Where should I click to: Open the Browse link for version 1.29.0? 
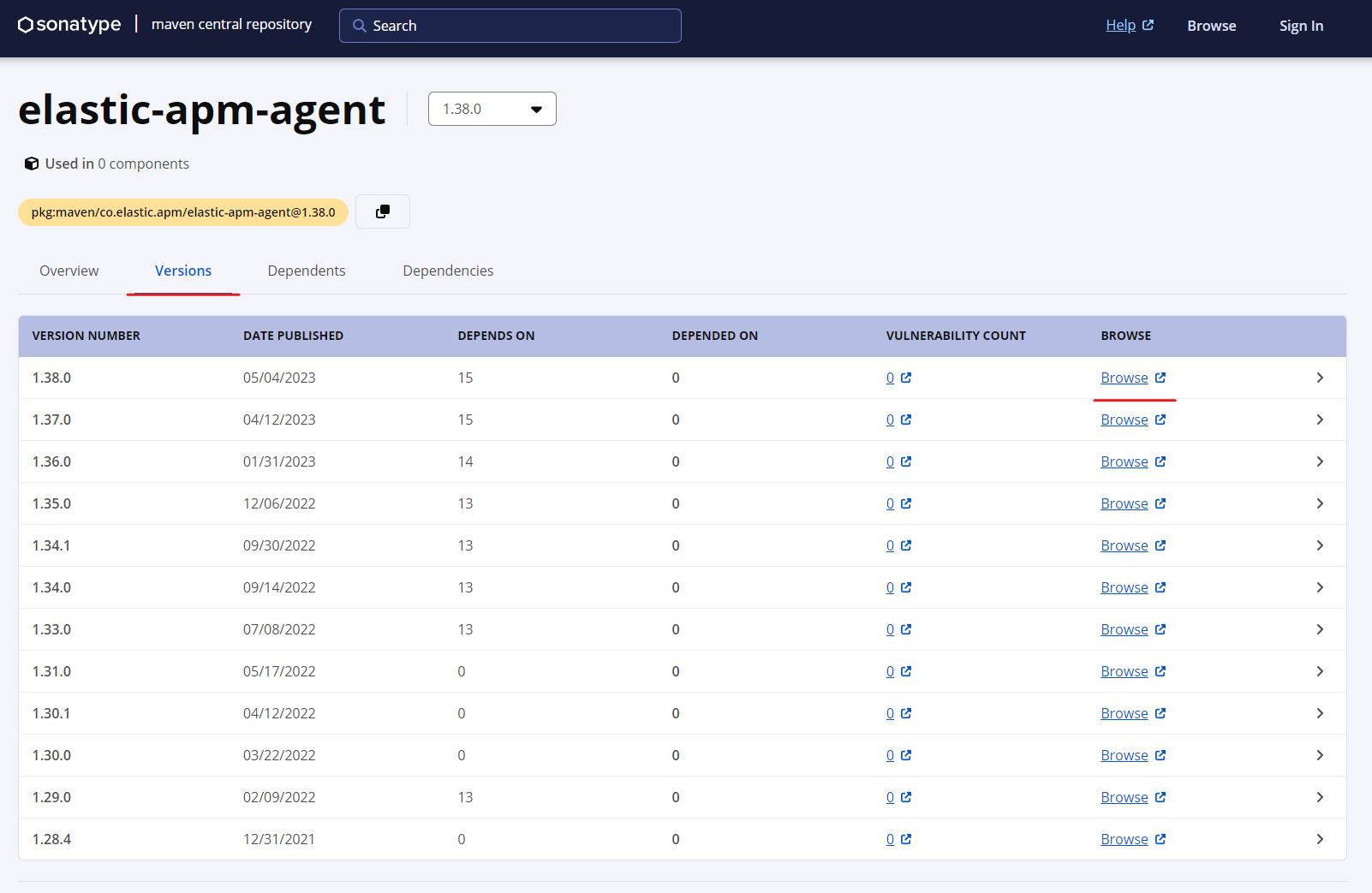1124,797
